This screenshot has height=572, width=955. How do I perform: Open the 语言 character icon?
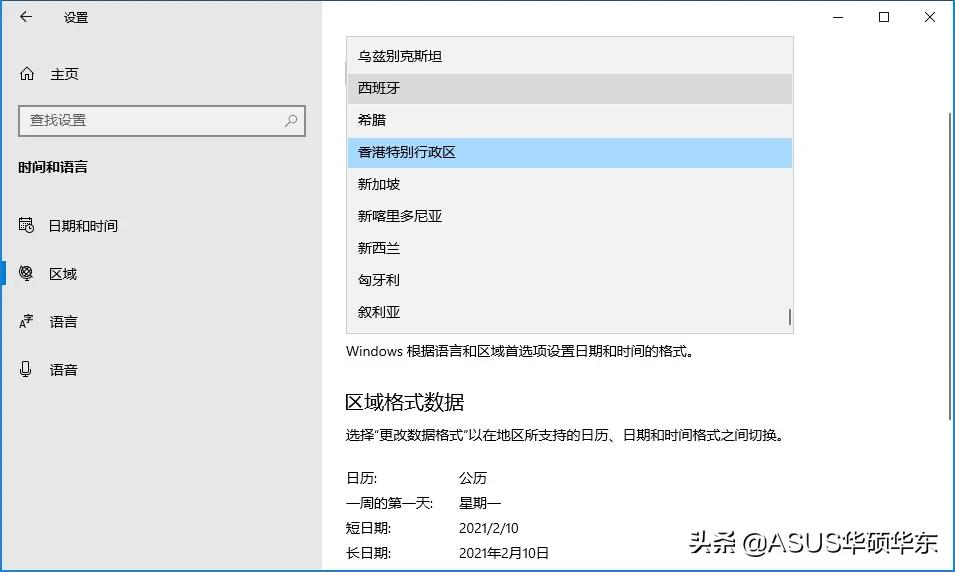pos(26,322)
